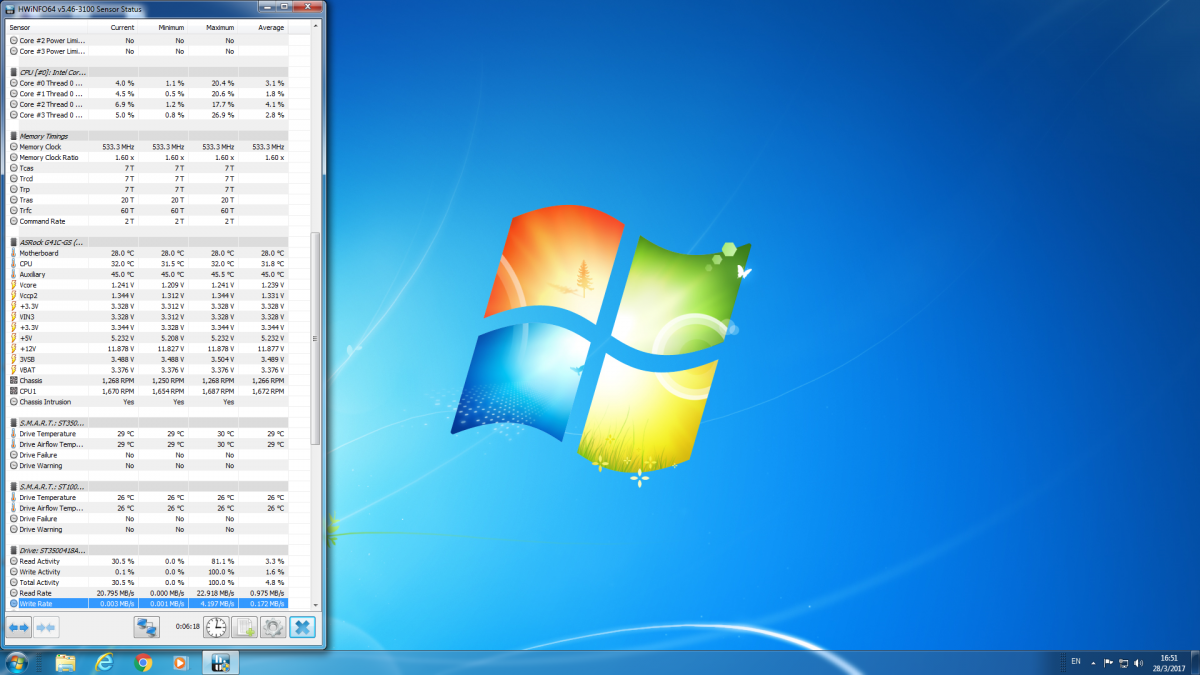1200x675 pixels.
Task: Open the Action Center flag icon
Action: (1109, 662)
